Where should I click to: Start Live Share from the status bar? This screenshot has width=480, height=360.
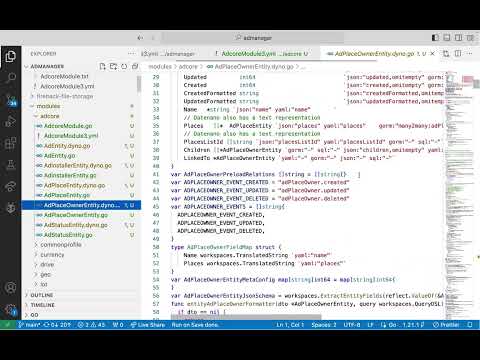pyautogui.click(x=147, y=324)
